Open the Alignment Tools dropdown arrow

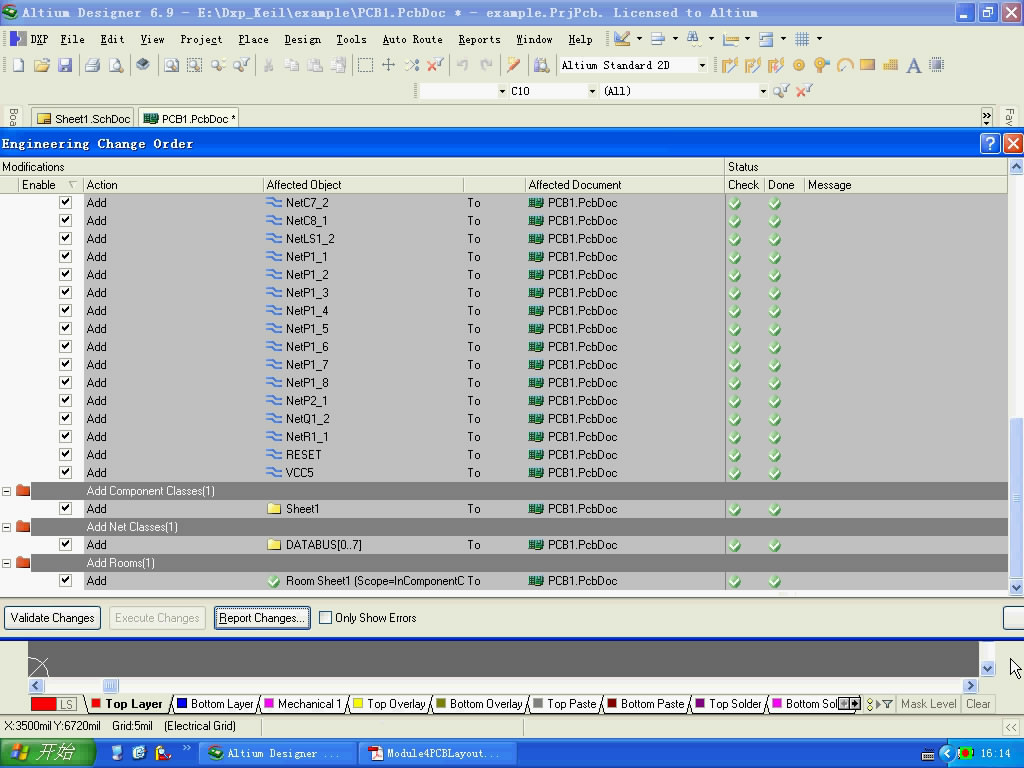click(x=675, y=39)
